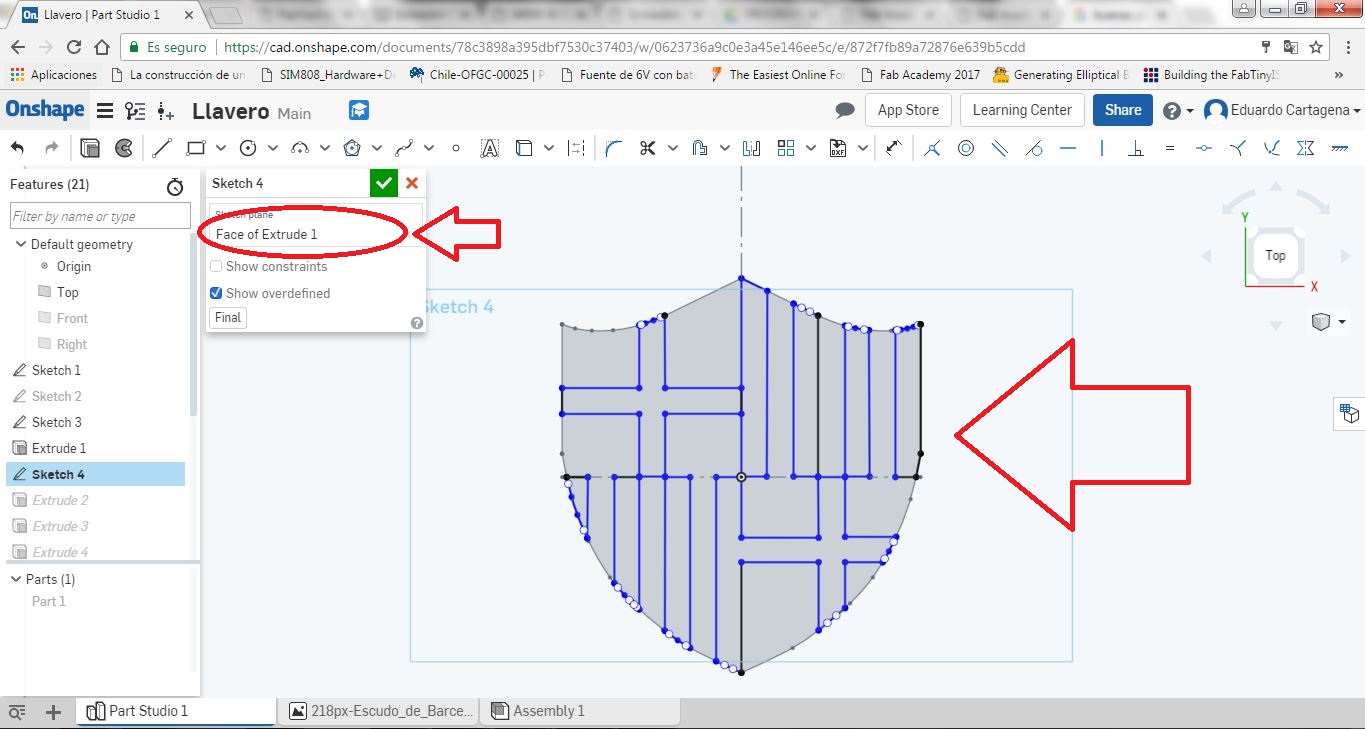The width and height of the screenshot is (1365, 729).
Task: Click the Undo arrow in sketch toolbar
Action: (x=17, y=148)
